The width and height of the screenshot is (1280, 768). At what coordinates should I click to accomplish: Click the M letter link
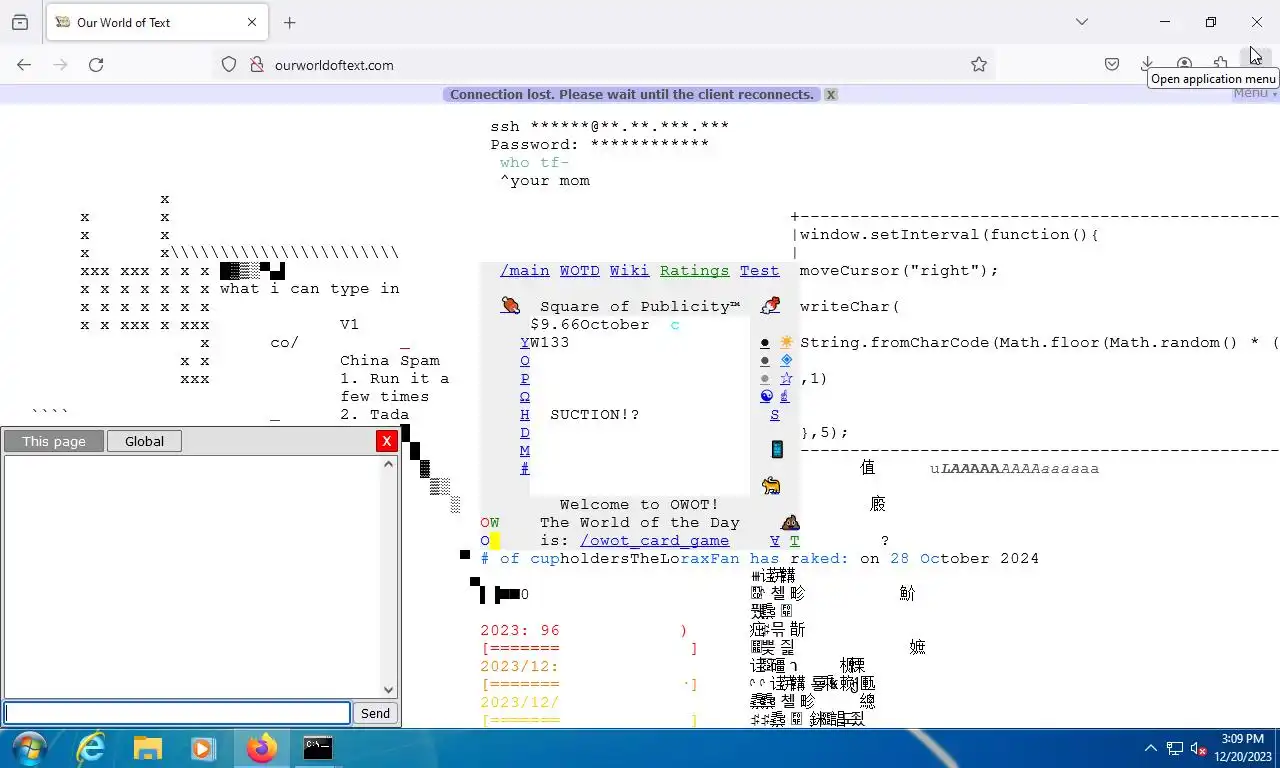tap(525, 450)
